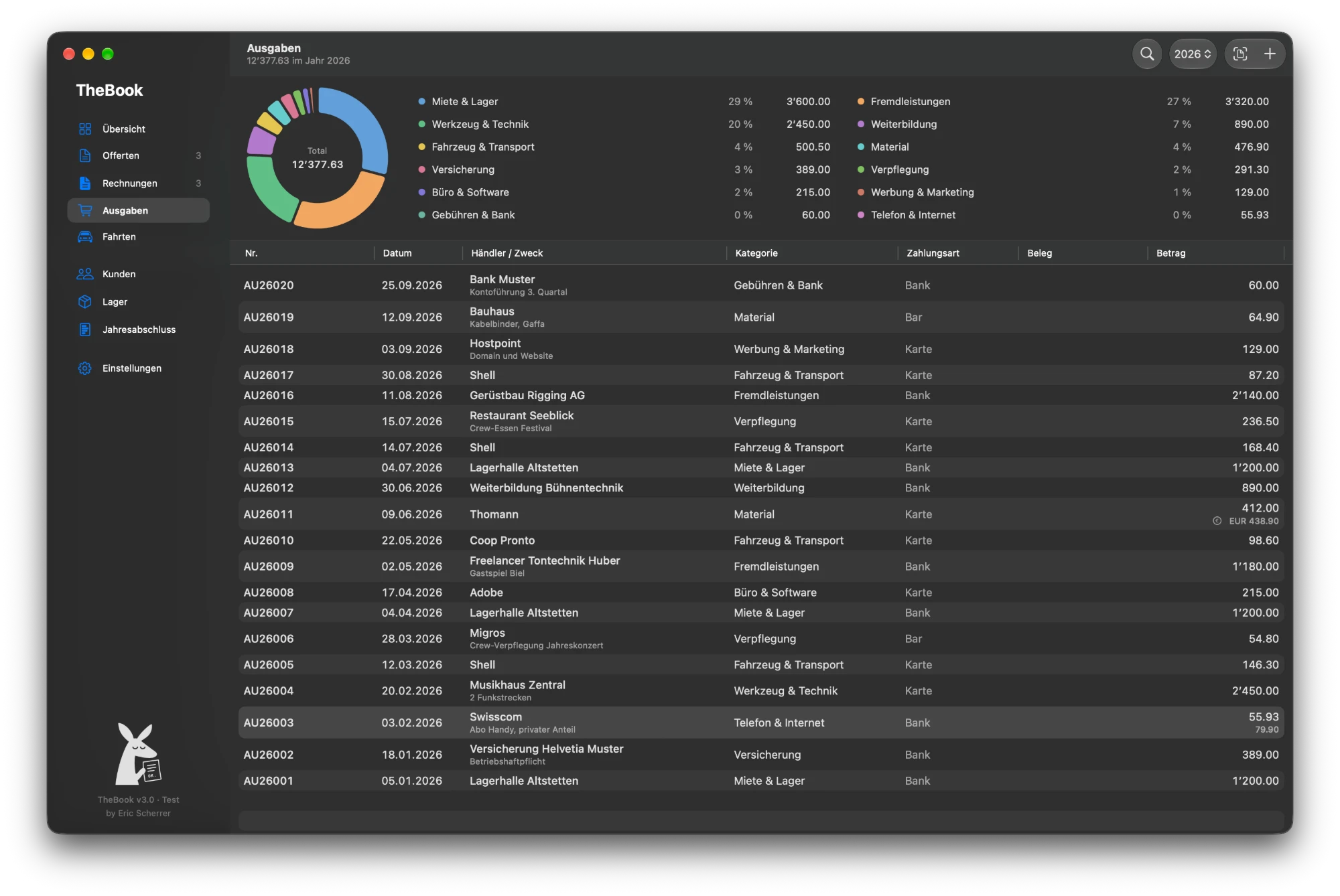The height and width of the screenshot is (896, 1340).
Task: Select Weiterbildung Bühnentechnik entry
Action: click(x=761, y=488)
